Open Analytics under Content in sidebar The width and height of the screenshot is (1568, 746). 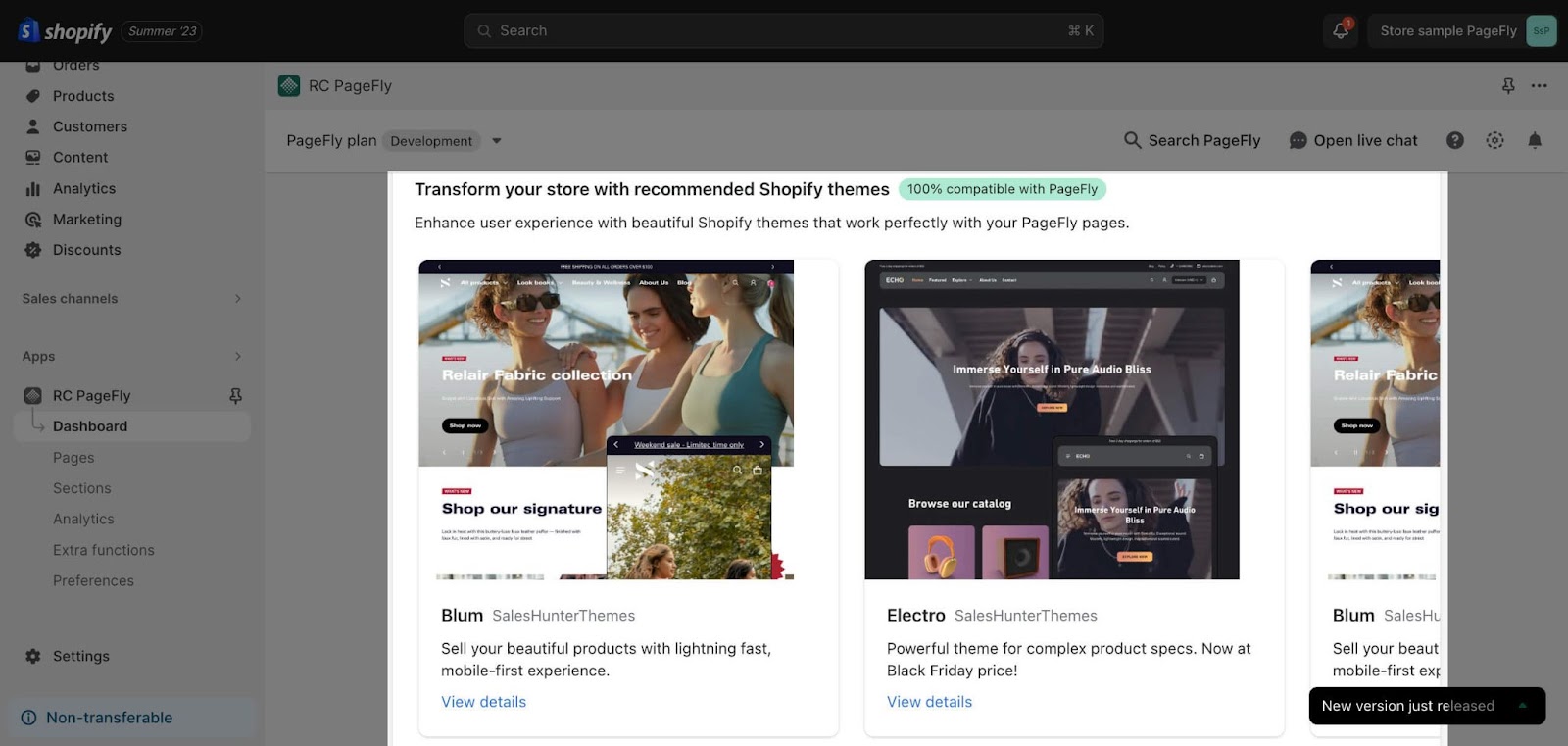tap(84, 188)
